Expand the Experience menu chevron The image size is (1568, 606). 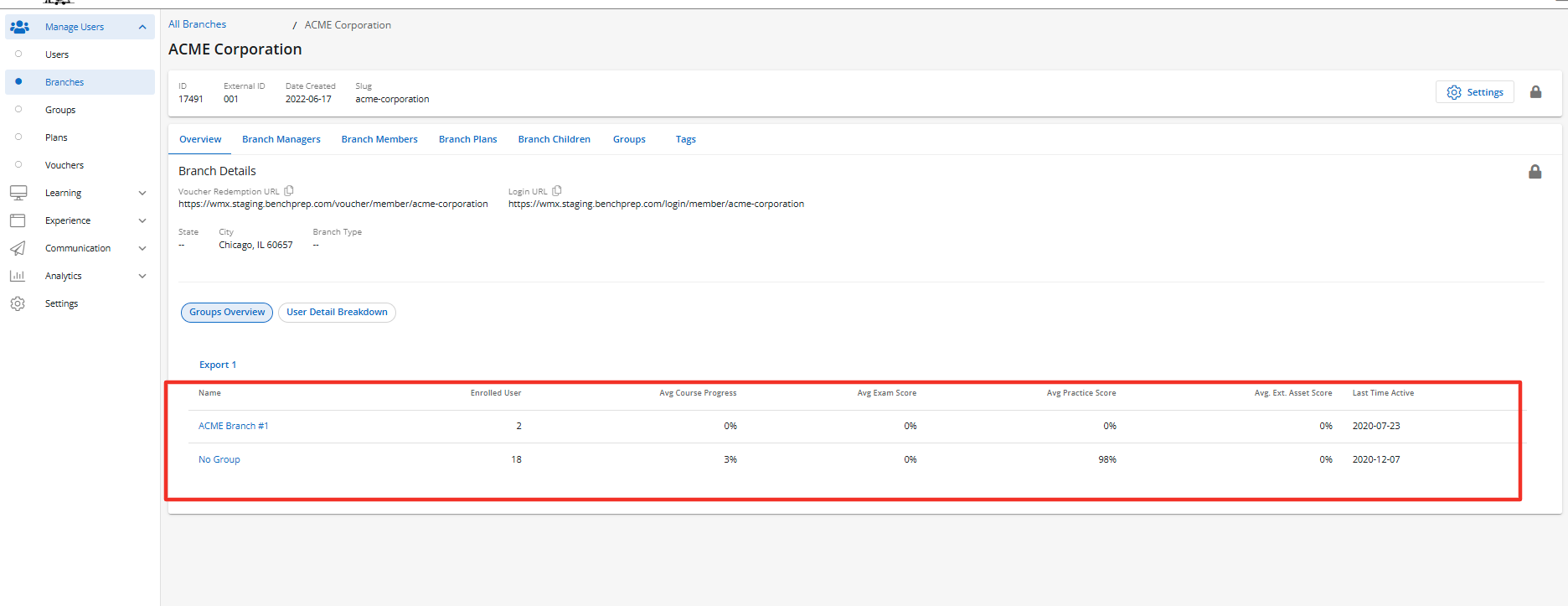(x=142, y=220)
